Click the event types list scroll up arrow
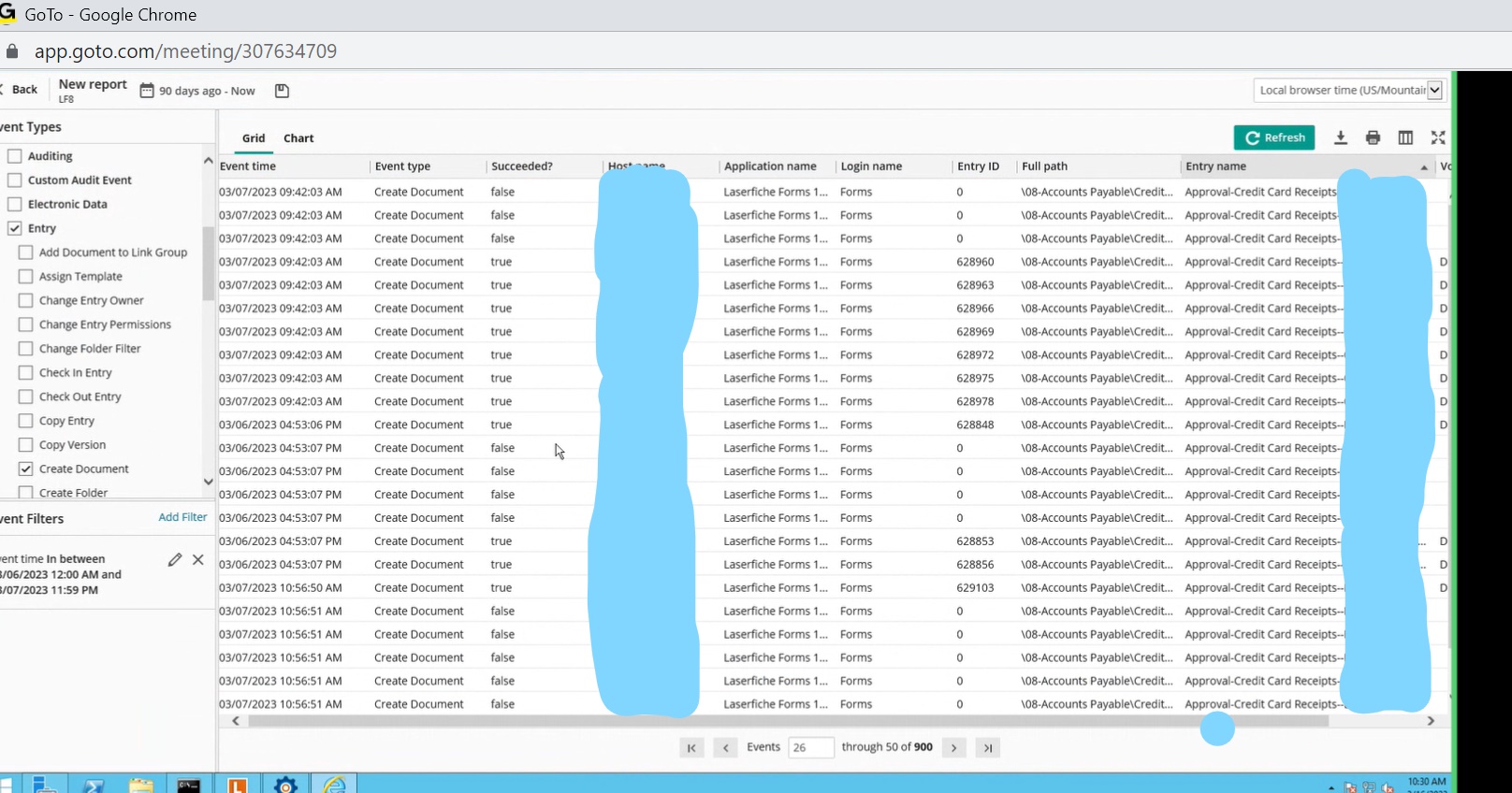This screenshot has height=793, width=1512. click(208, 161)
